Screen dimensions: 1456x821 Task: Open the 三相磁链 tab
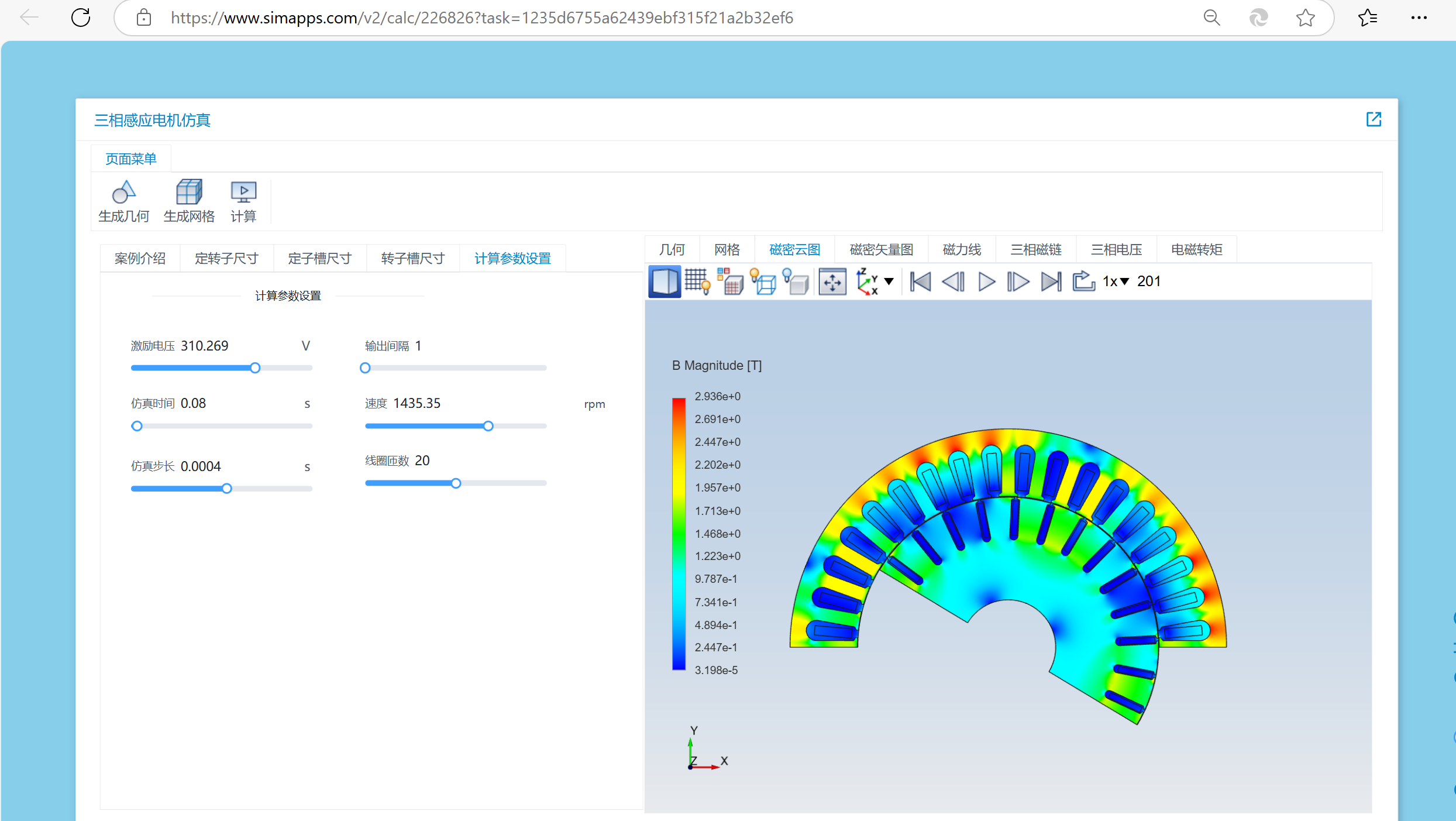click(x=1036, y=250)
